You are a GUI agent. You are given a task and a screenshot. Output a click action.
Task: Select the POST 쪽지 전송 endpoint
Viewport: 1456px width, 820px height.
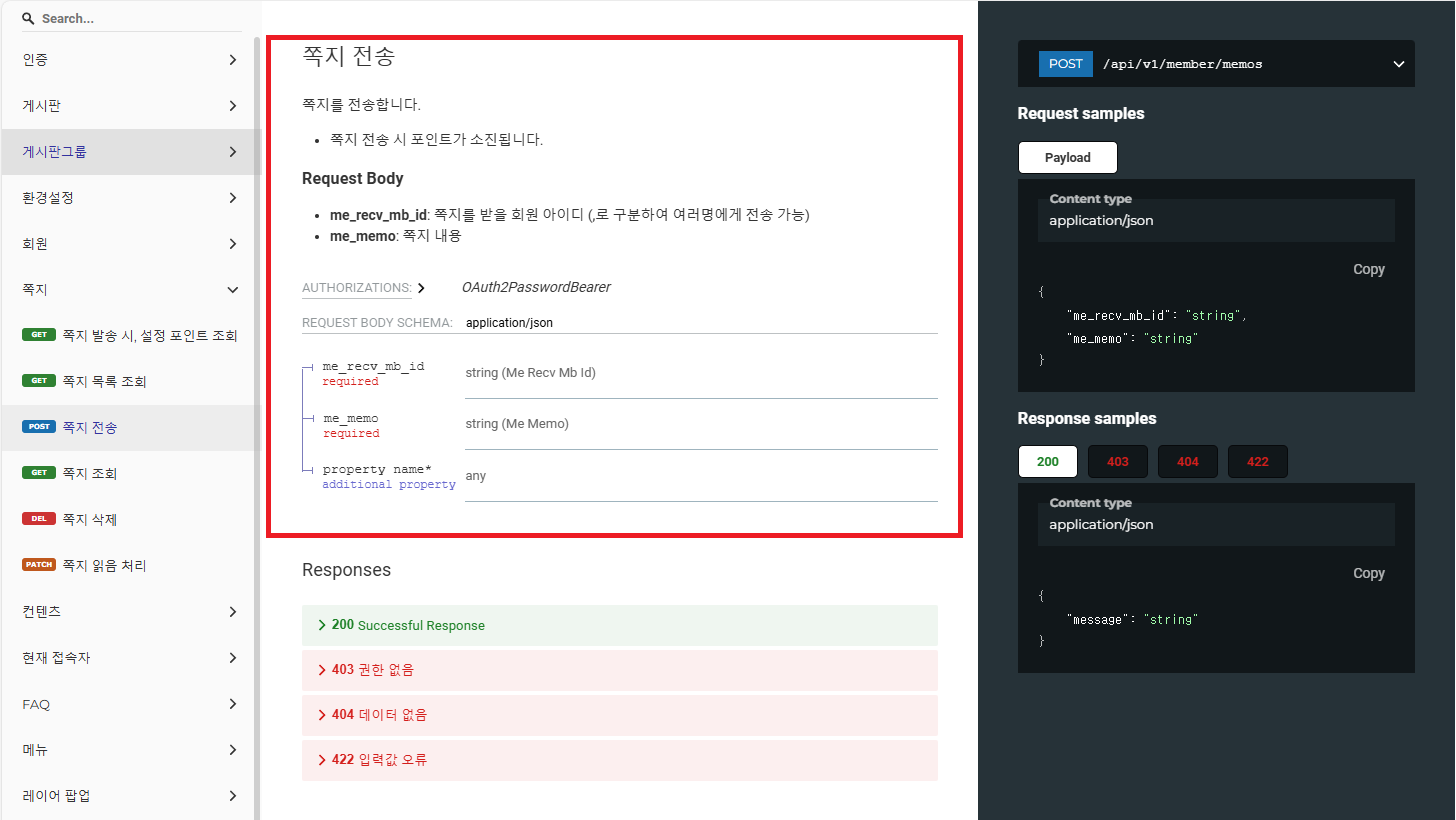point(89,427)
